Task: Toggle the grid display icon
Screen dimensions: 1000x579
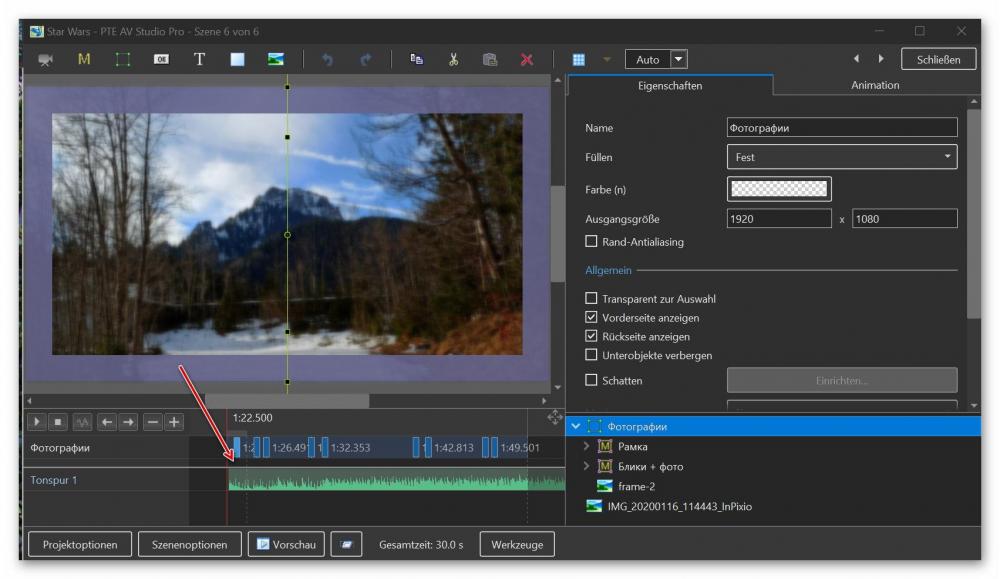Action: [x=578, y=59]
